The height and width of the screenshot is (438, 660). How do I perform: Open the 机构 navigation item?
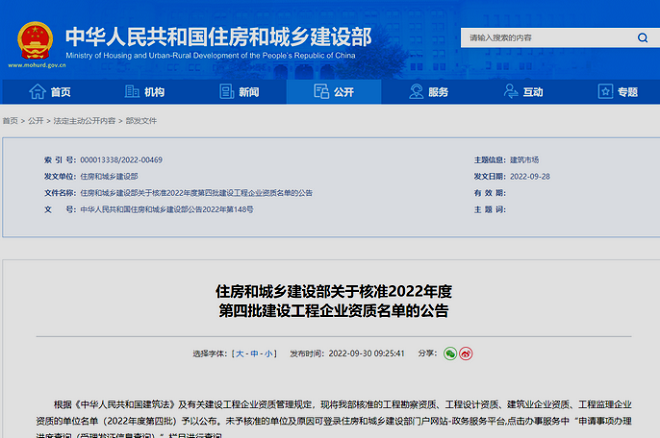pyautogui.click(x=144, y=92)
